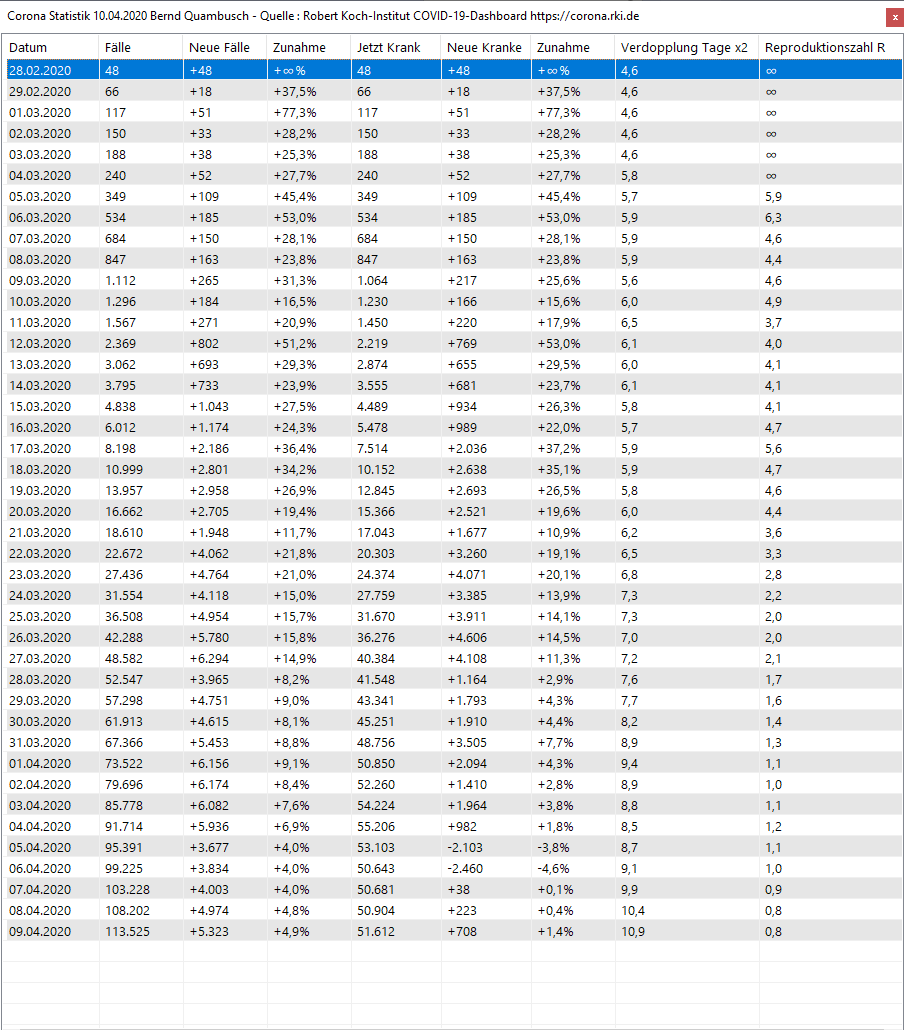Click the Verdopplung Tage x2 header

pyautogui.click(x=687, y=47)
